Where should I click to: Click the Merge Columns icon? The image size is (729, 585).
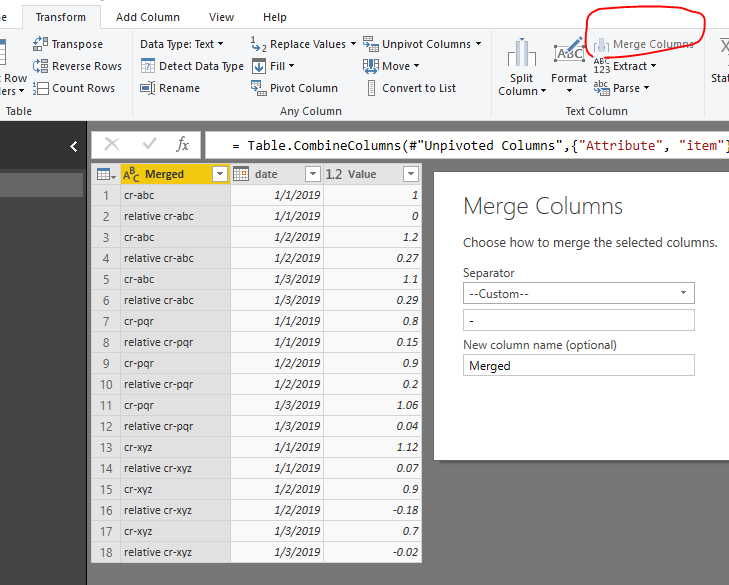tap(601, 45)
